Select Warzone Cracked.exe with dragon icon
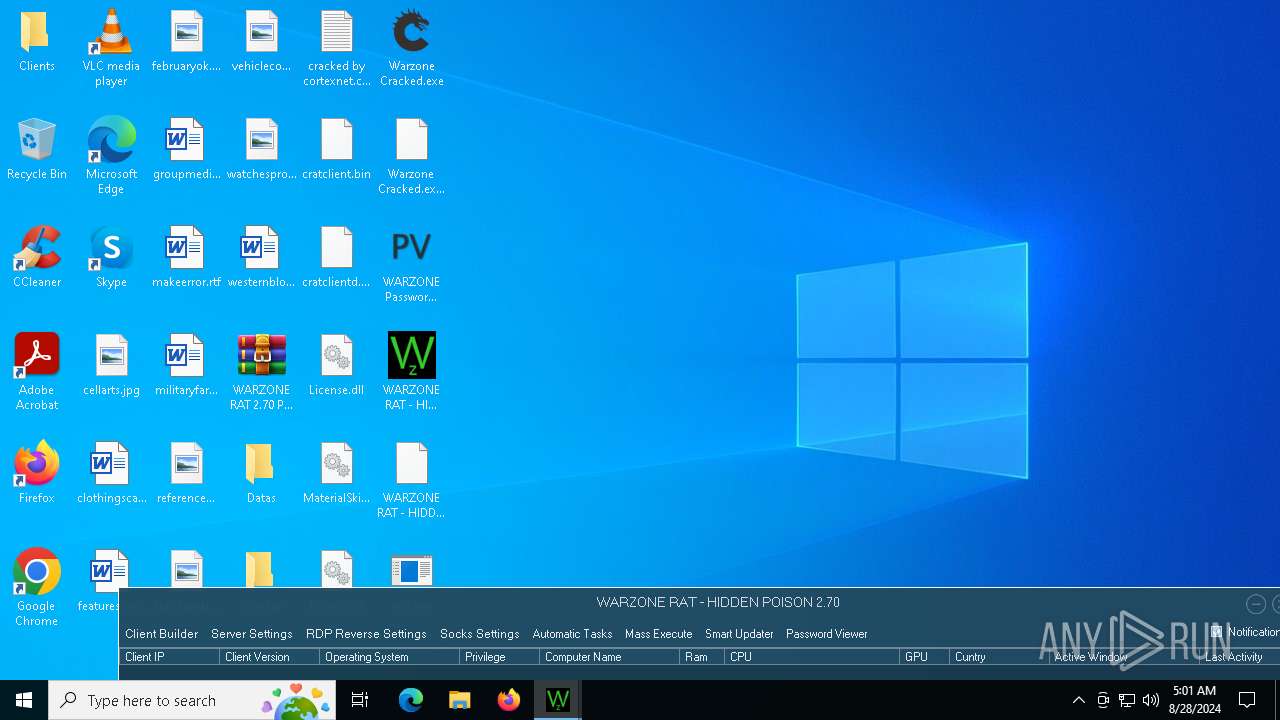This screenshot has width=1280, height=720. point(411,48)
